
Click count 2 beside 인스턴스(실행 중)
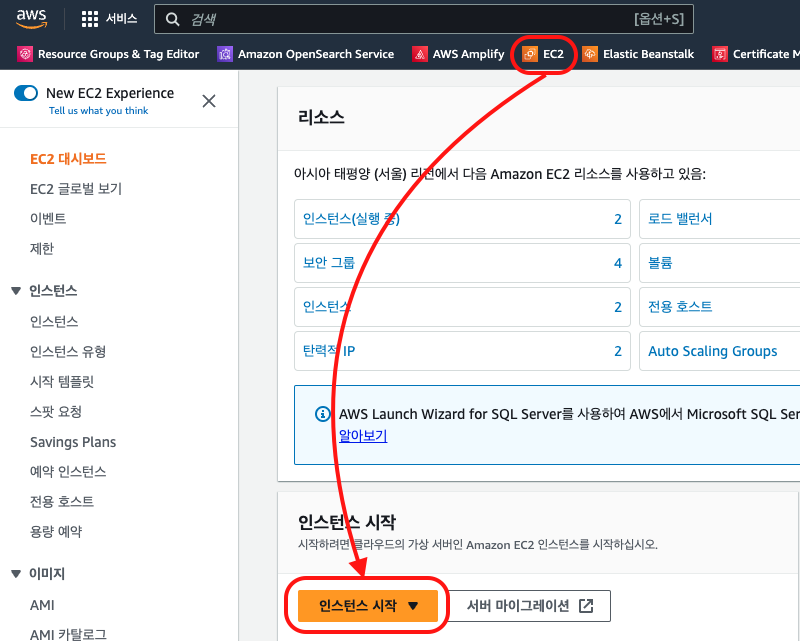[x=618, y=219]
